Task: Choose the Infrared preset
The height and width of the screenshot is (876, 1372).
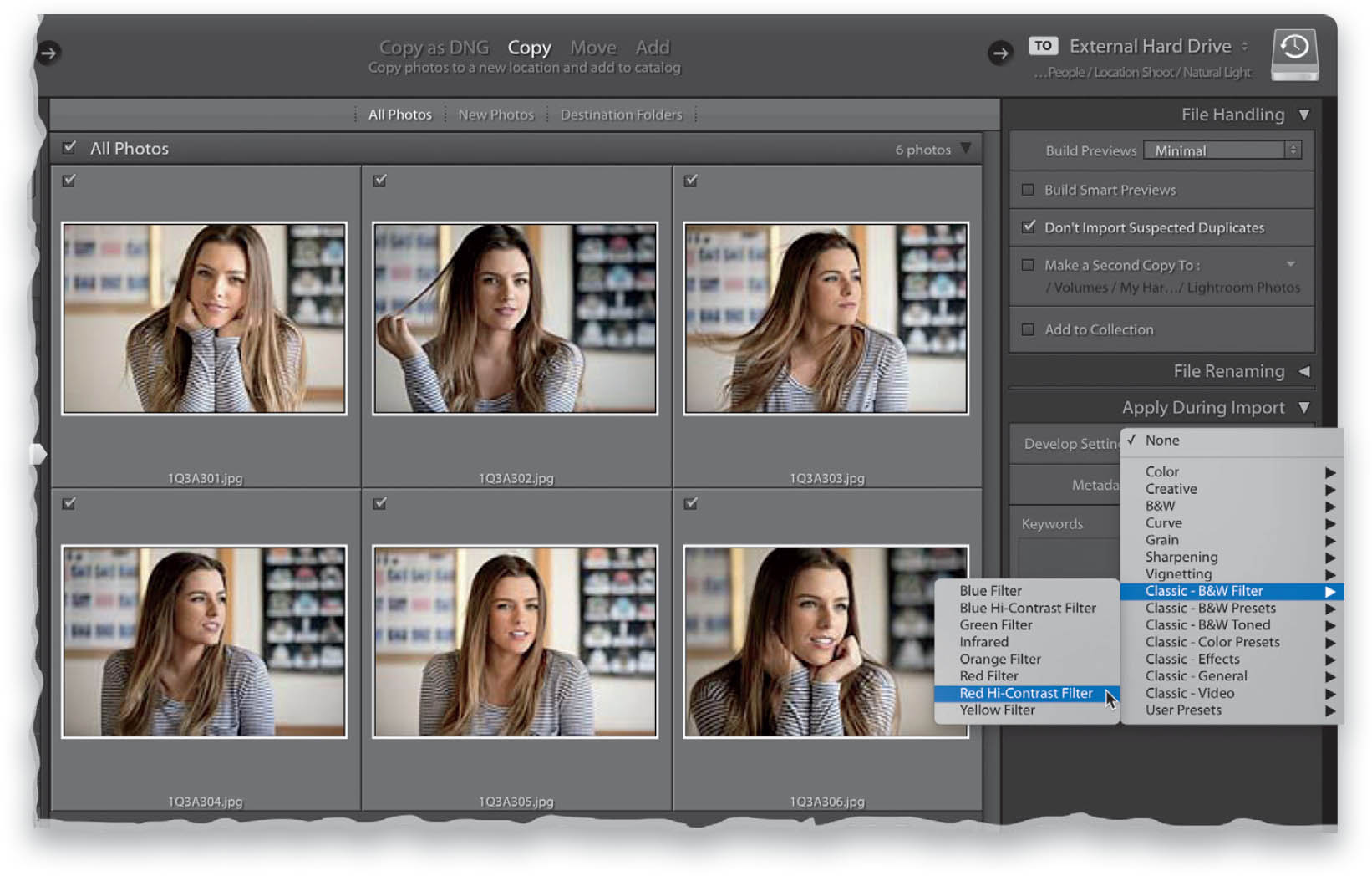Action: (1027, 642)
